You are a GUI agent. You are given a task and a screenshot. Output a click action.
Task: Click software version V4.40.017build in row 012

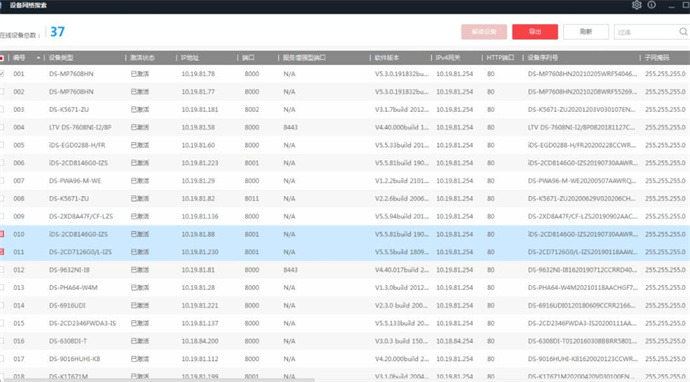(402, 270)
